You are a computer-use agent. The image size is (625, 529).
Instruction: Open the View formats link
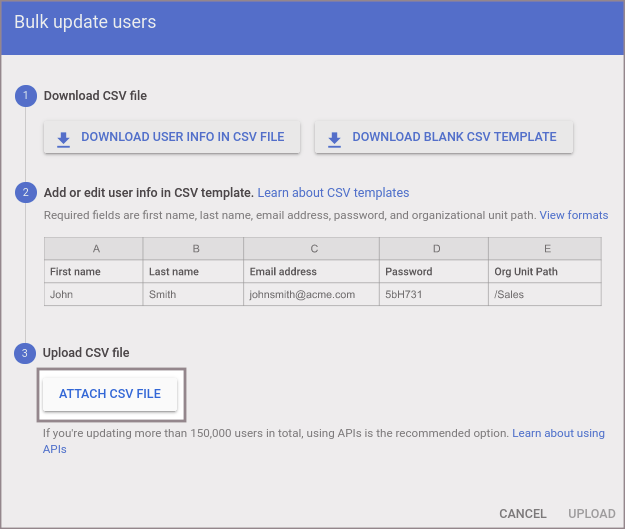pyautogui.click(x=573, y=215)
